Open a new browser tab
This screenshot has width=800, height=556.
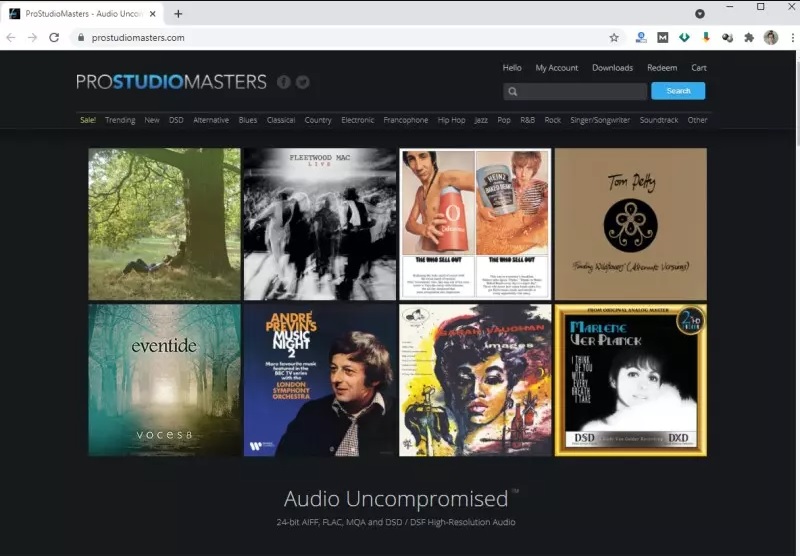coord(178,14)
